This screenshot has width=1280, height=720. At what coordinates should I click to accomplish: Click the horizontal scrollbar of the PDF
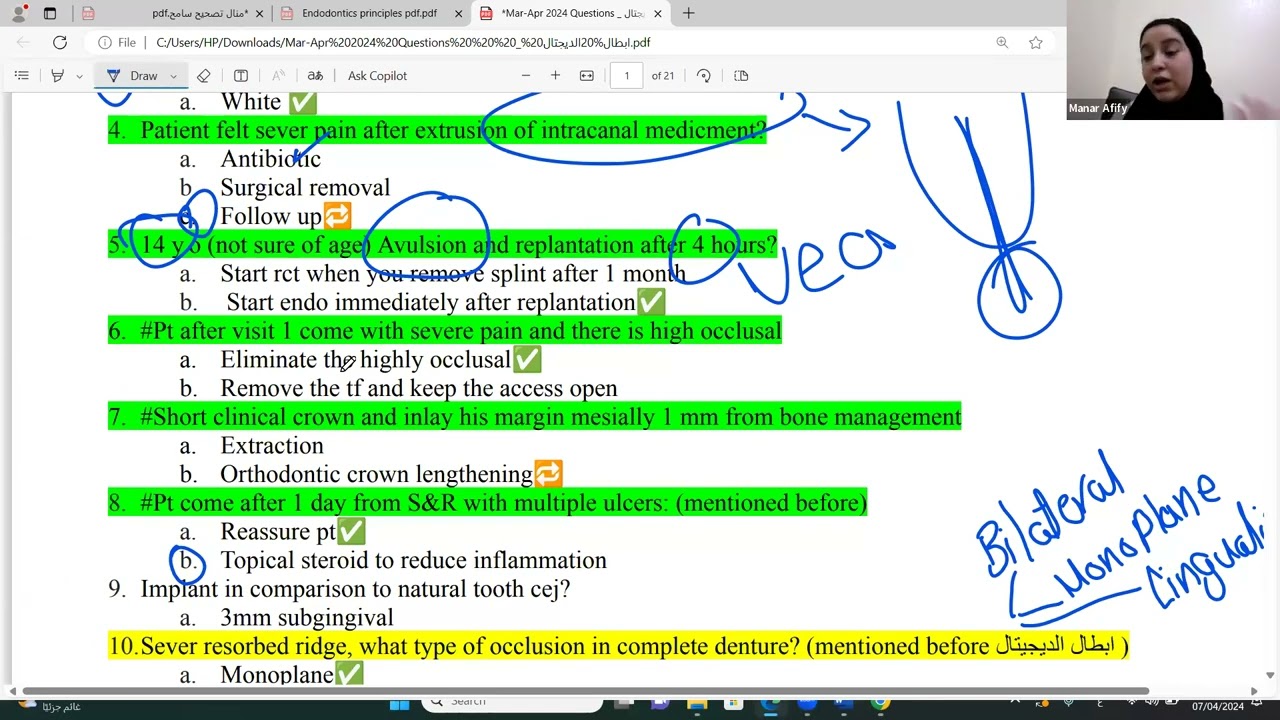tap(585, 691)
